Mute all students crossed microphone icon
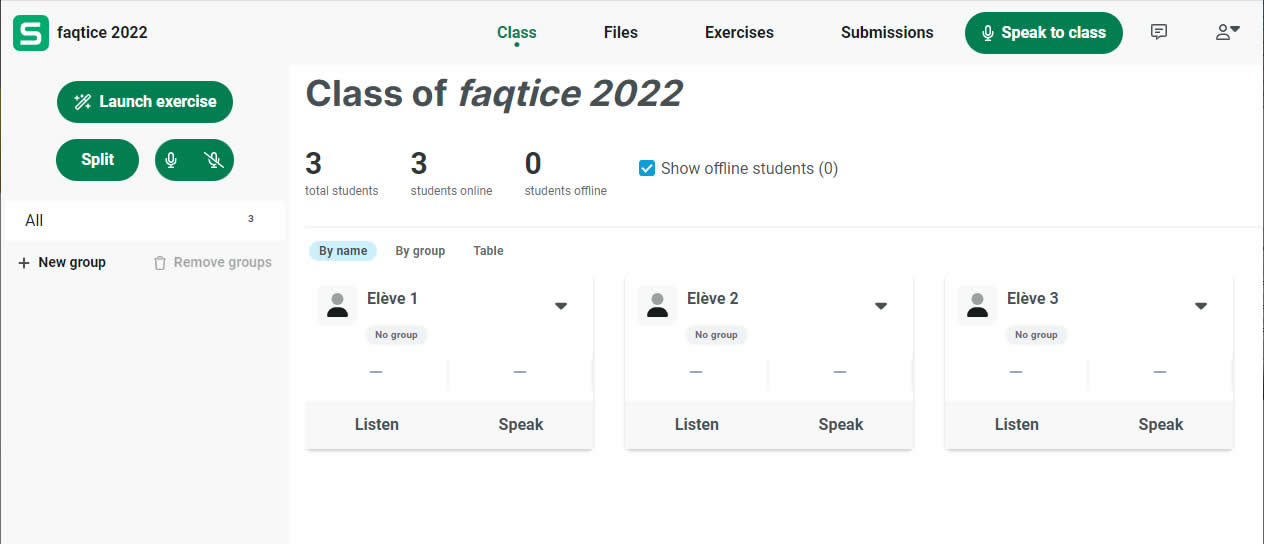1264x544 pixels. [x=213, y=160]
